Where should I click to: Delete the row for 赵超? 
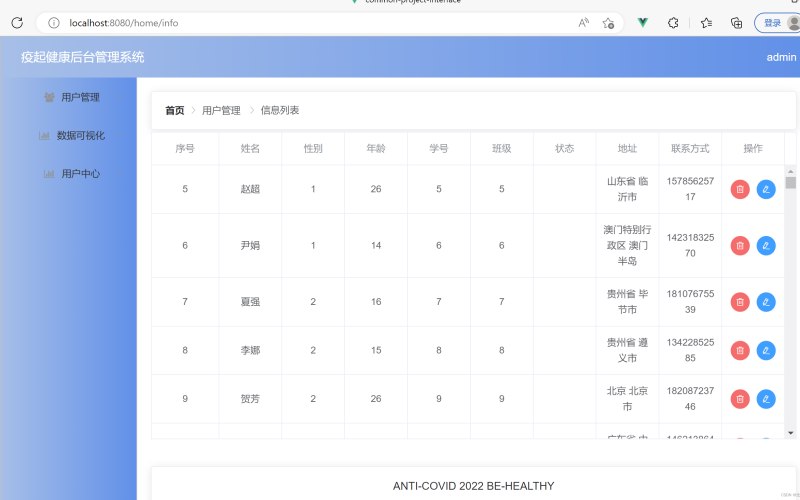click(x=740, y=189)
